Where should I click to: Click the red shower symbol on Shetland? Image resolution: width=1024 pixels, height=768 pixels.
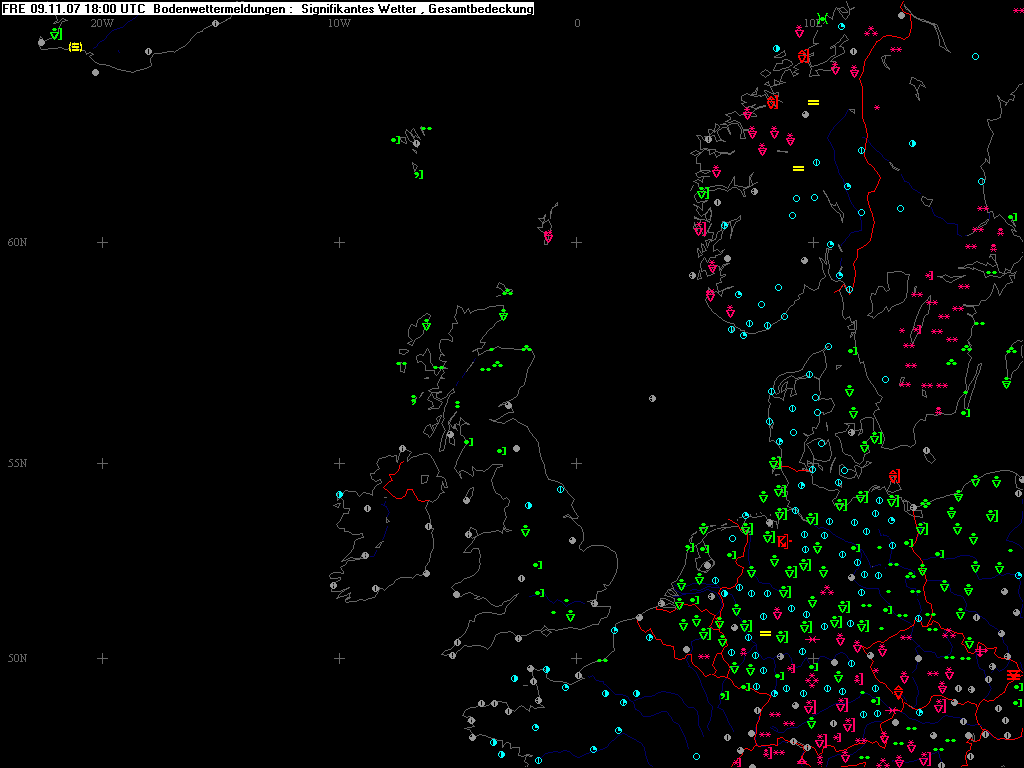548,237
